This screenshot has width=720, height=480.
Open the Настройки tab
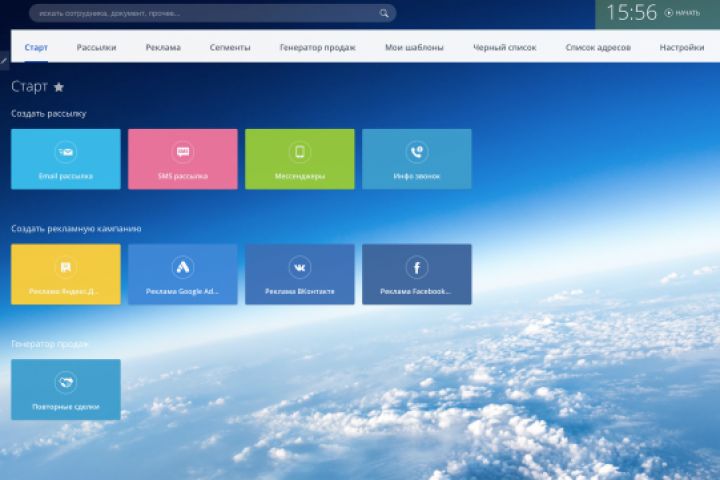[x=682, y=47]
